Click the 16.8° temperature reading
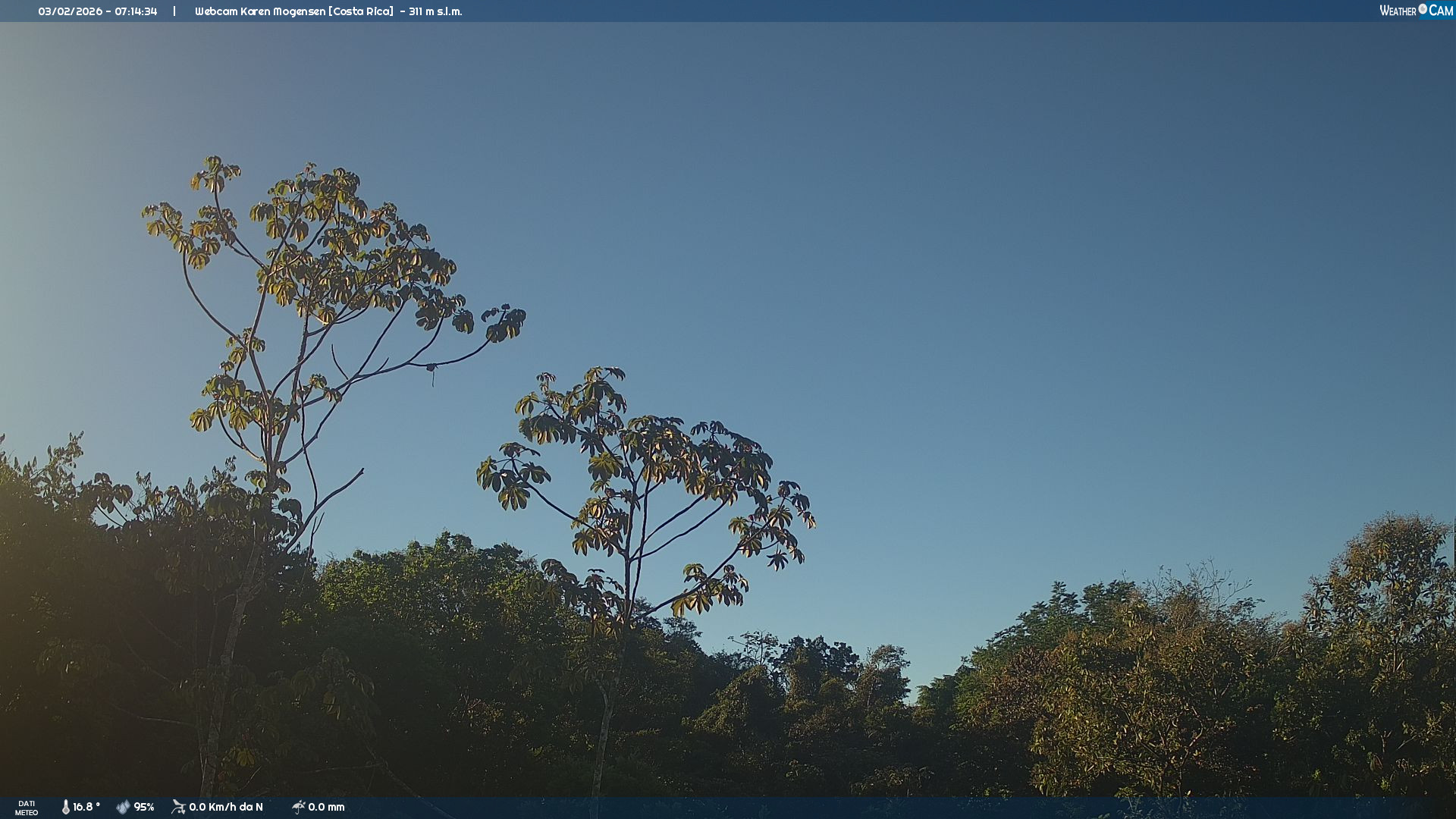Image resolution: width=1456 pixels, height=819 pixels. [86, 807]
